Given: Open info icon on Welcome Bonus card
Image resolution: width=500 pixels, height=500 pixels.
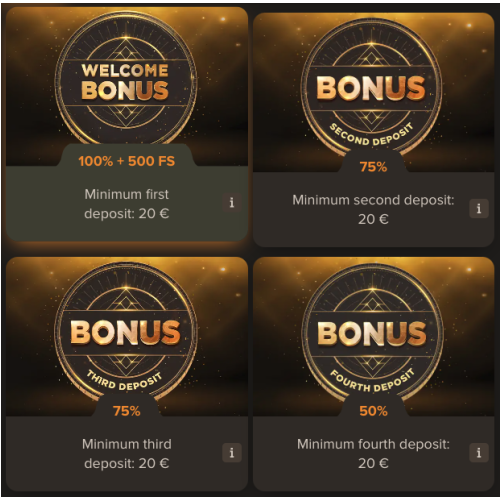Looking at the screenshot, I should 232,202.
